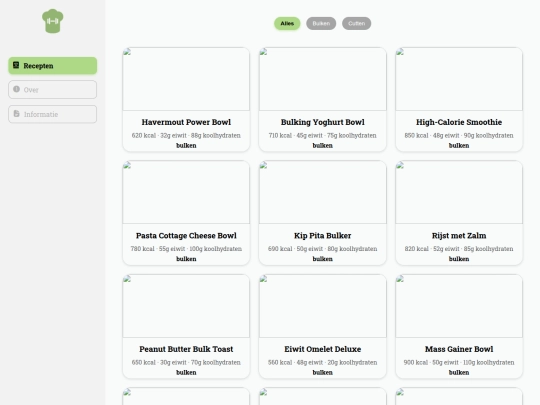Viewport: 540px width, 405px height.
Task: Click bulken tag under Pasta Cottage Cheese Bowl
Action: tap(186, 259)
